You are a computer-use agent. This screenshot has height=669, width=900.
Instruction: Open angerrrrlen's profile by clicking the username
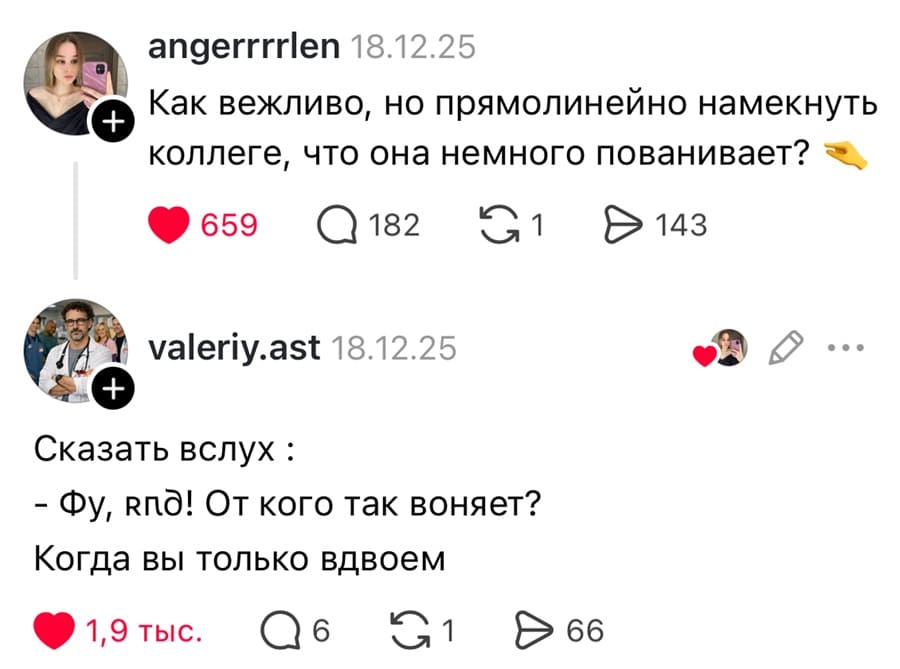243,47
